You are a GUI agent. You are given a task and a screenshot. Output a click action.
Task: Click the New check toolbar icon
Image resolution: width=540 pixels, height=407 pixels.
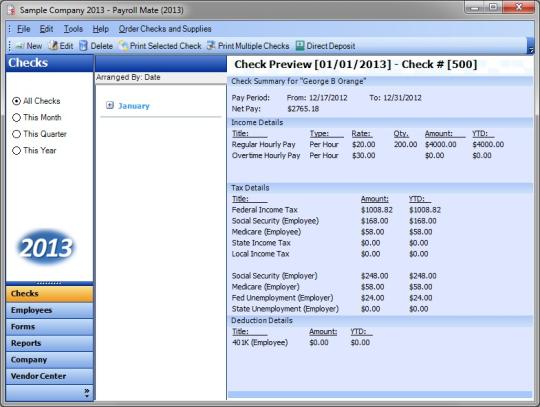[20, 46]
